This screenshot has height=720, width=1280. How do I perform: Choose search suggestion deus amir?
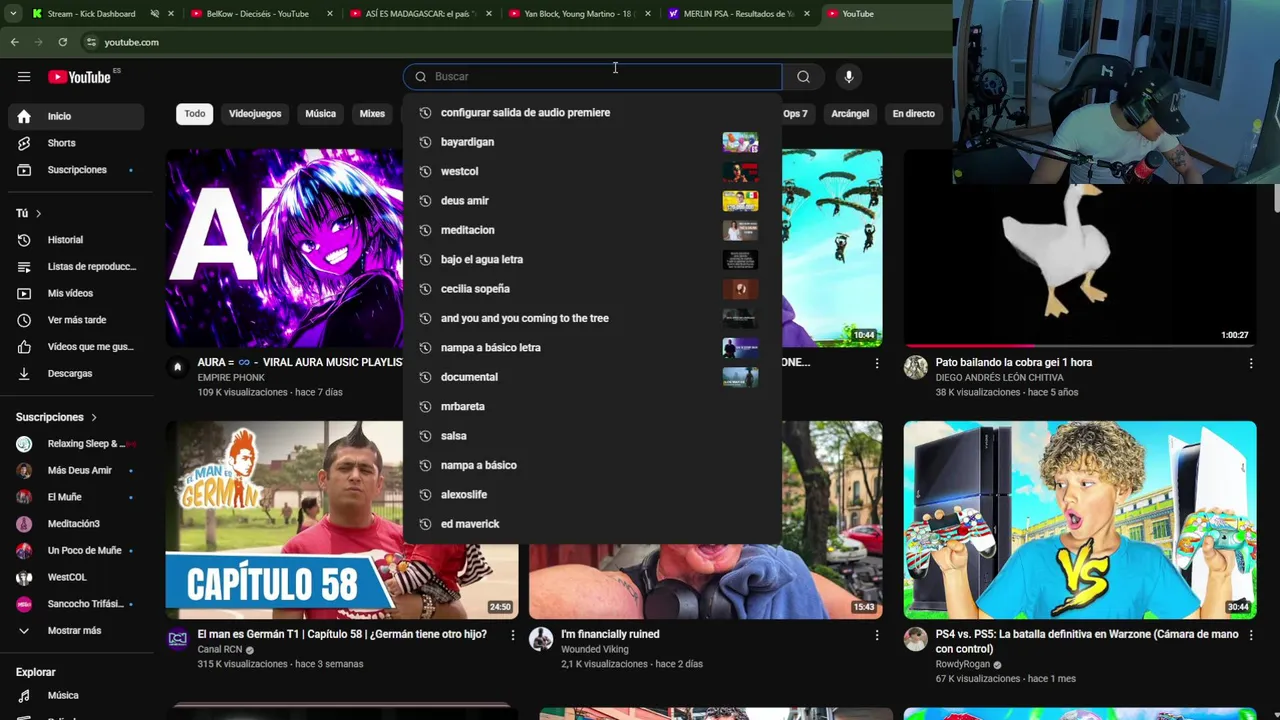592,201
